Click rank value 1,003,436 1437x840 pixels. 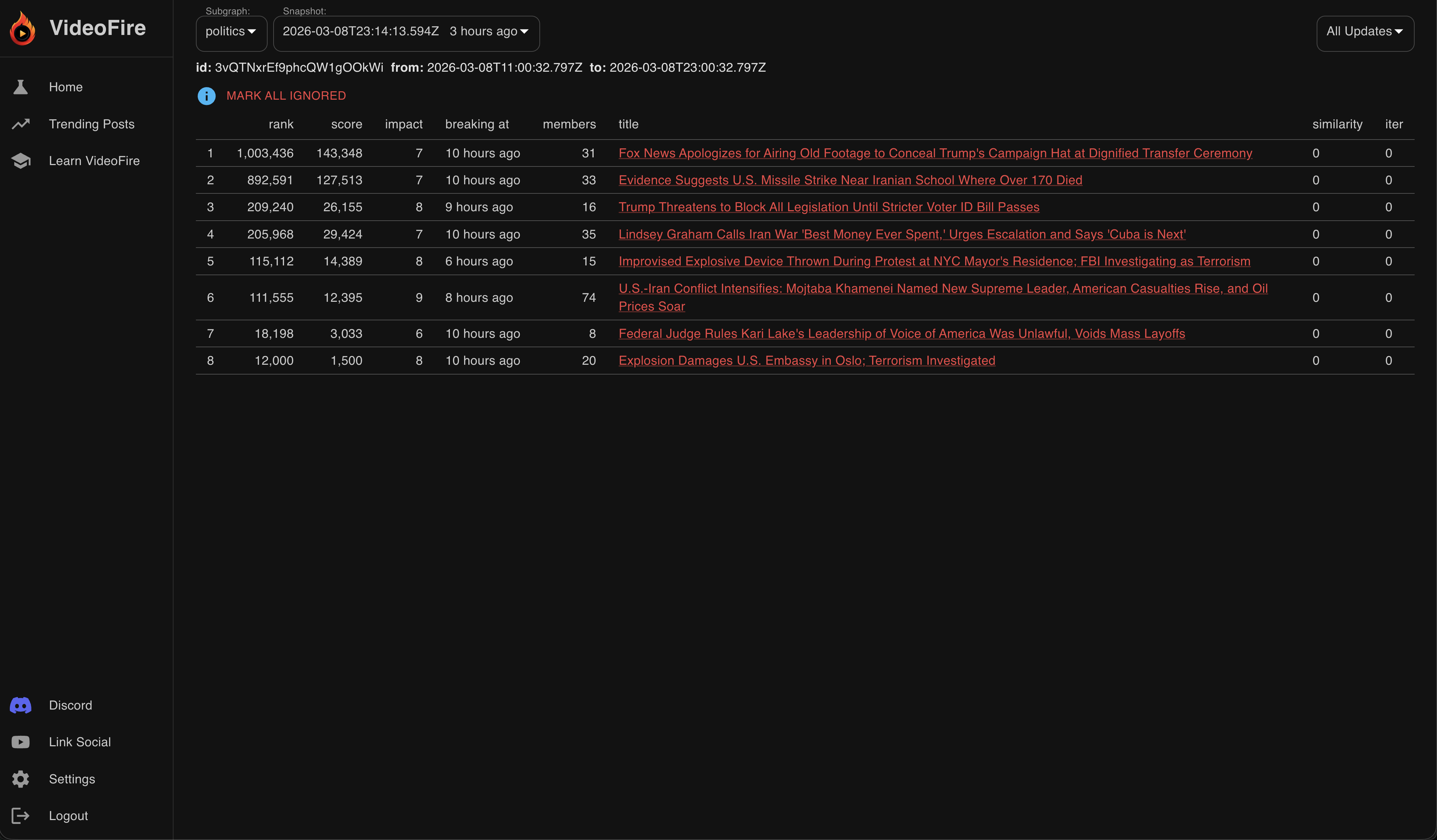pyautogui.click(x=265, y=153)
